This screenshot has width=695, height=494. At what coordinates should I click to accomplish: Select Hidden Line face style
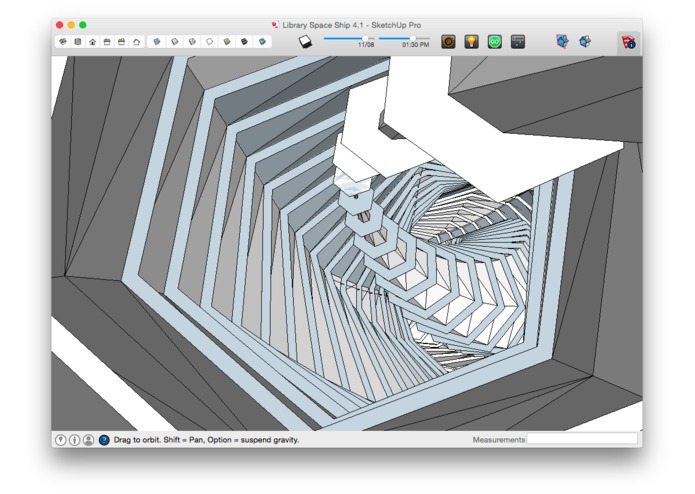(x=209, y=42)
